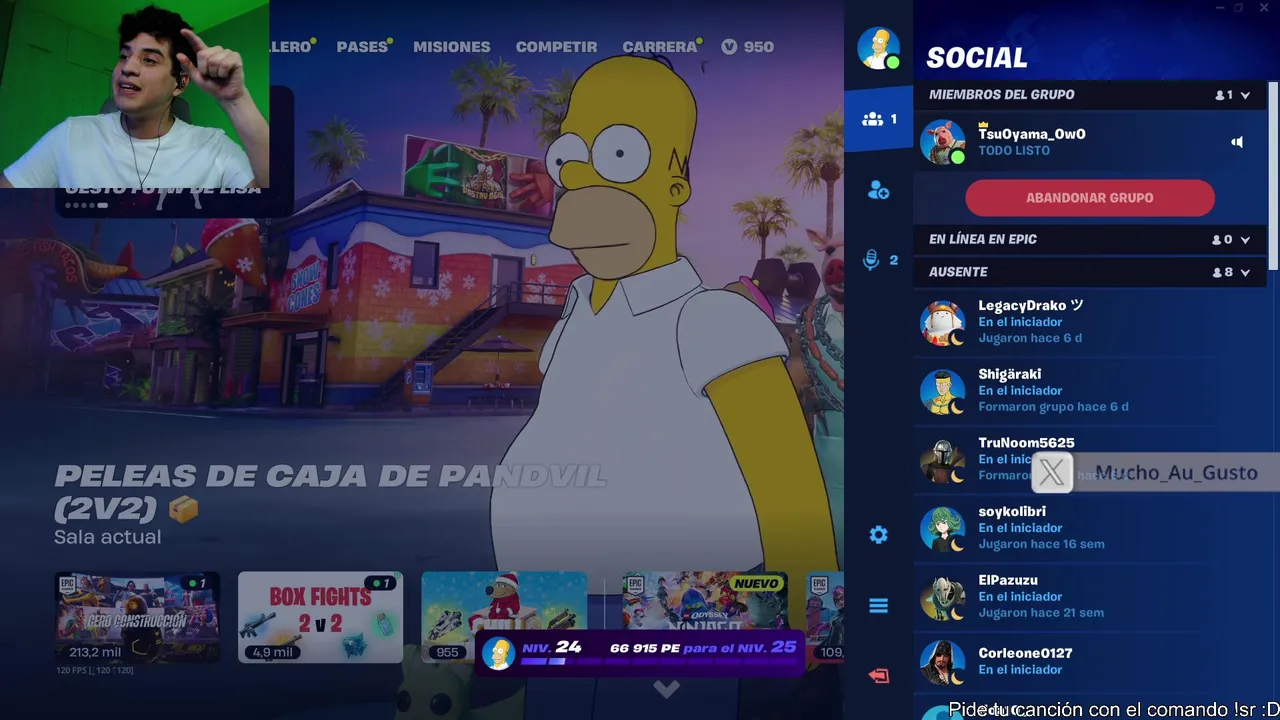Viewport: 1280px width, 720px height.
Task: Select Box Fights 2v2 tile
Action: tap(320, 617)
